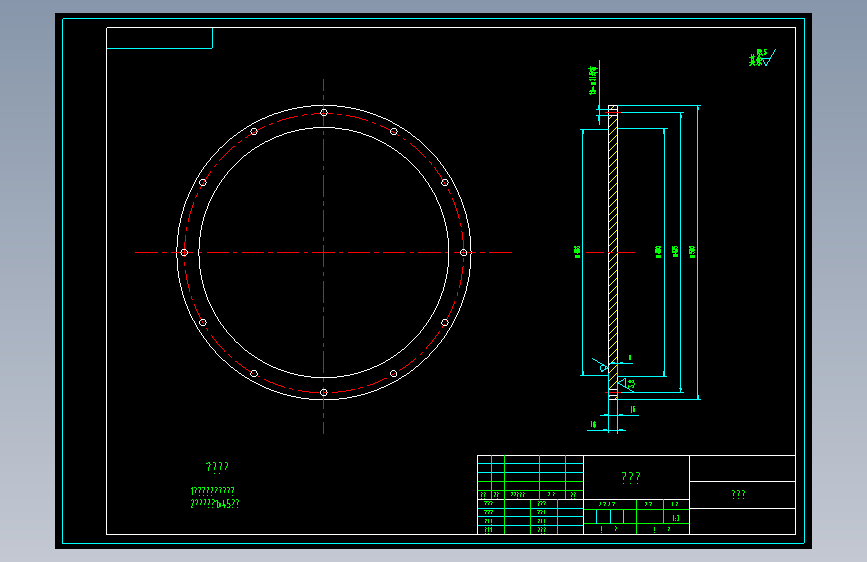The width and height of the screenshot is (867, 562).
Task: Select the note line ending "b45??"
Action: click(x=215, y=503)
